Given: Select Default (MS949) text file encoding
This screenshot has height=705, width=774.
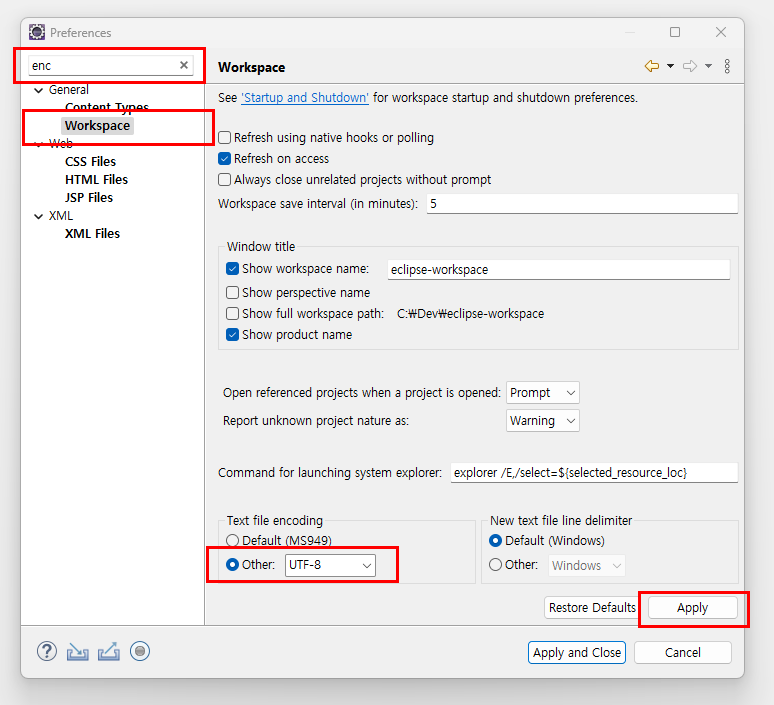Looking at the screenshot, I should (x=232, y=540).
